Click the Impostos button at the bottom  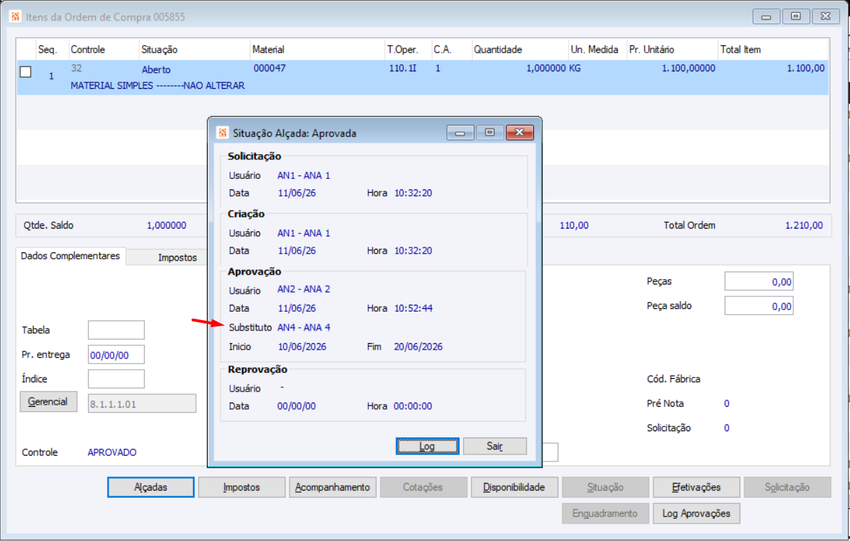[x=242, y=487]
